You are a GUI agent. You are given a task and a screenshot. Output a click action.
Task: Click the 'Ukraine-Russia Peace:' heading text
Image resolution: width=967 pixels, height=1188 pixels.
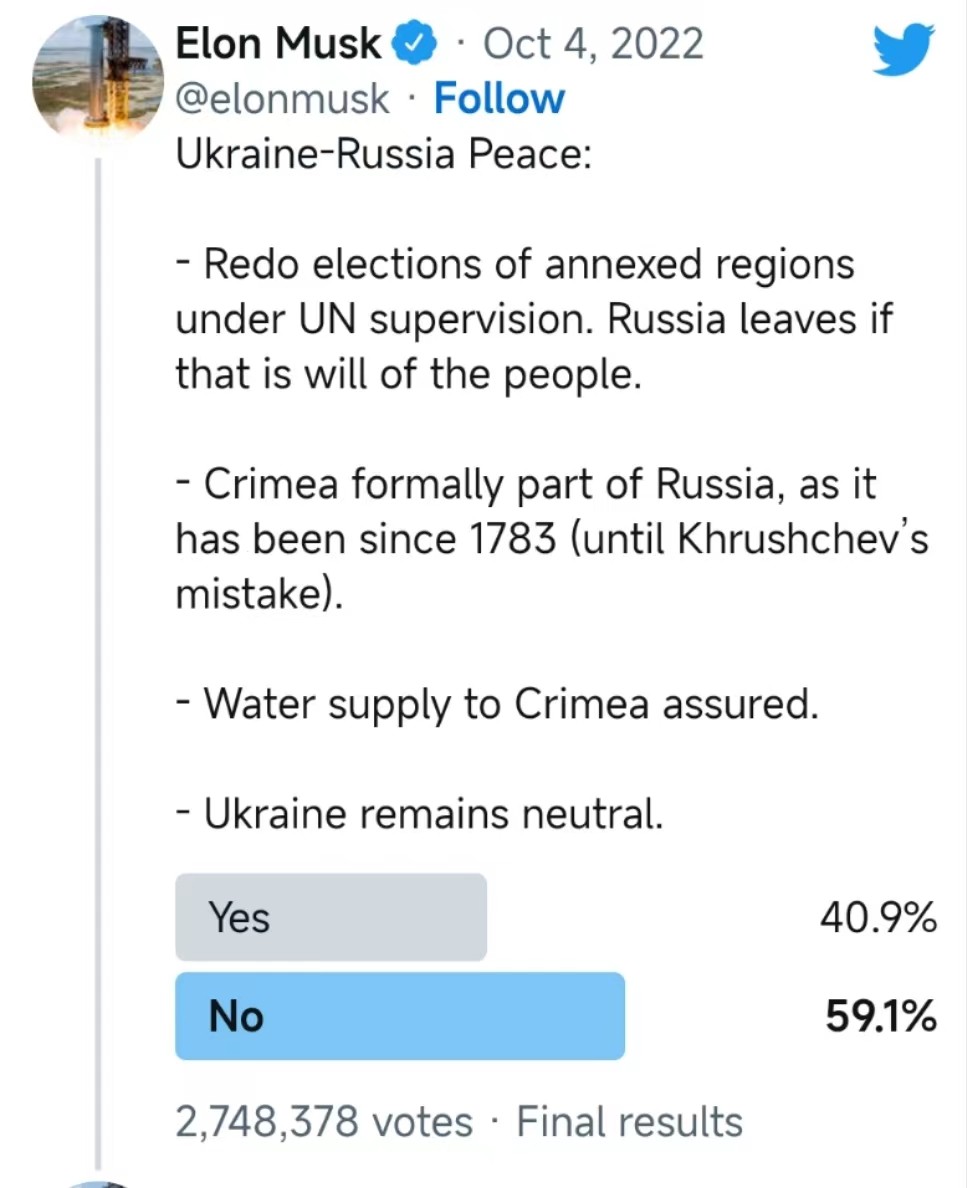pos(383,154)
